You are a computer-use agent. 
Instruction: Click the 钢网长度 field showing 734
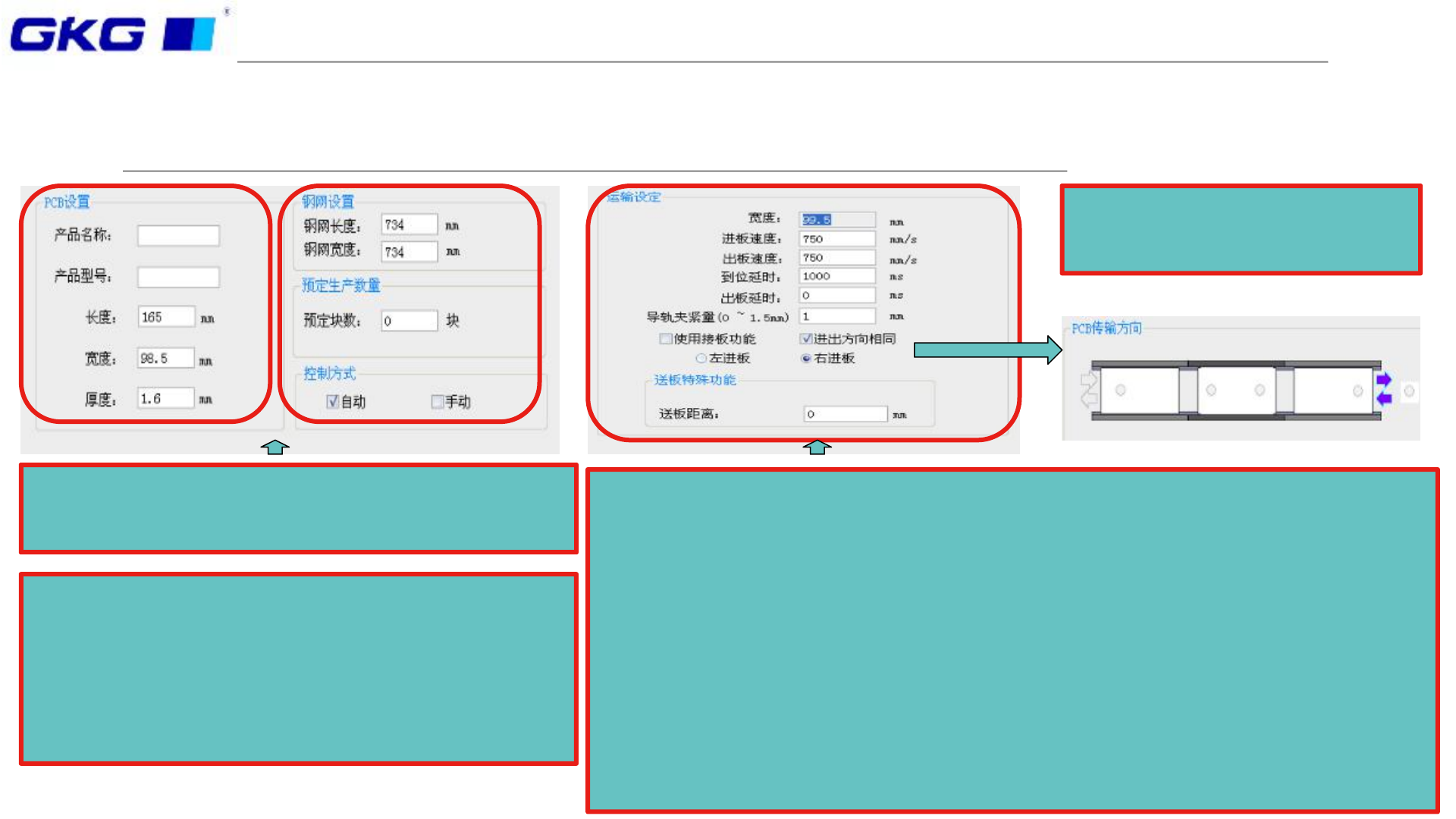pyautogui.click(x=409, y=225)
